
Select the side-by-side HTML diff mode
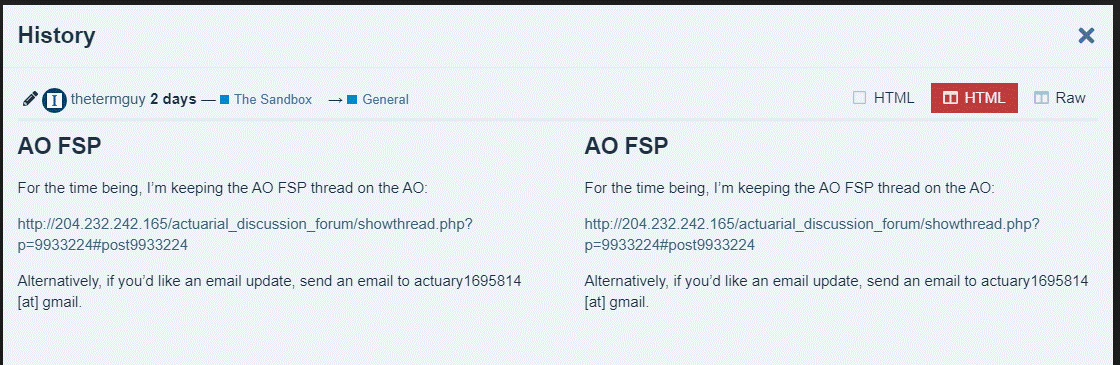point(974,98)
